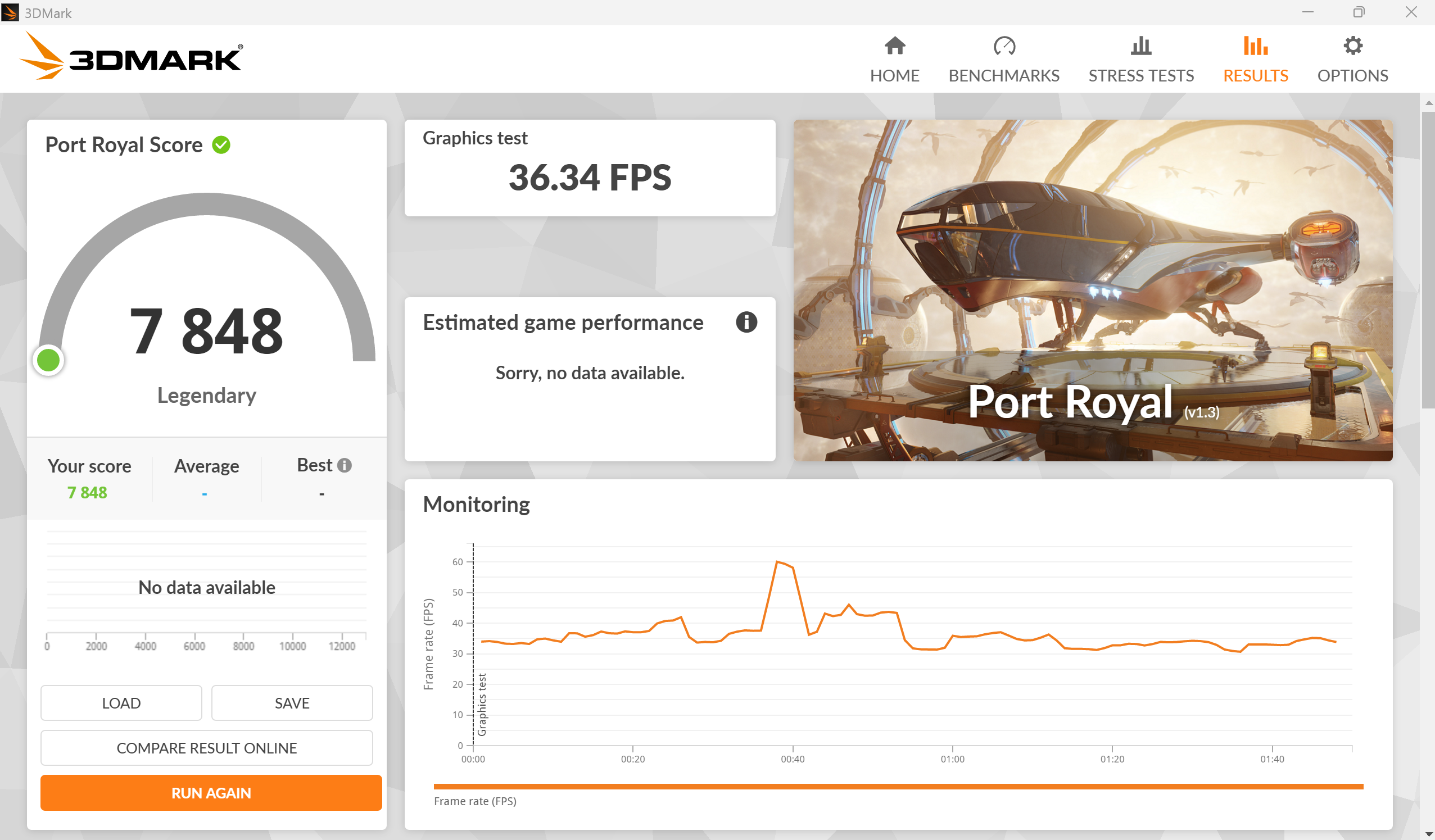Click the Home house icon
1435x840 pixels.
tap(895, 46)
